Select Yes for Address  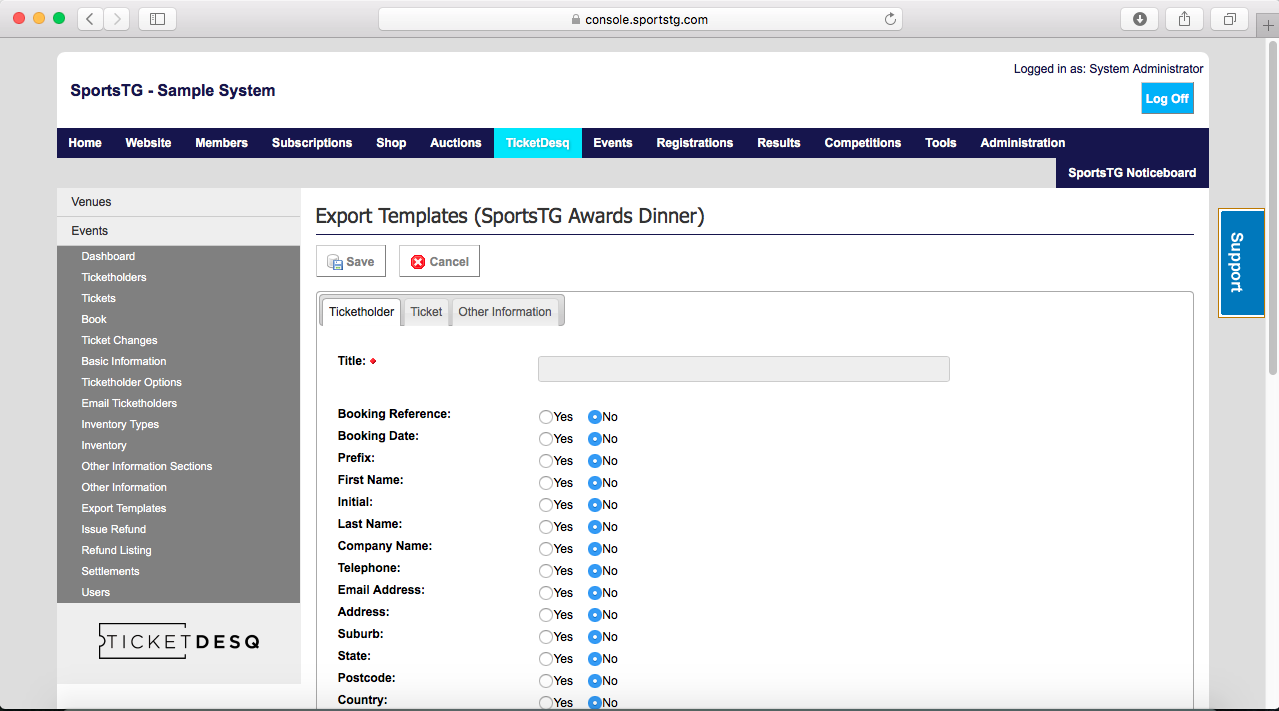pyautogui.click(x=546, y=615)
